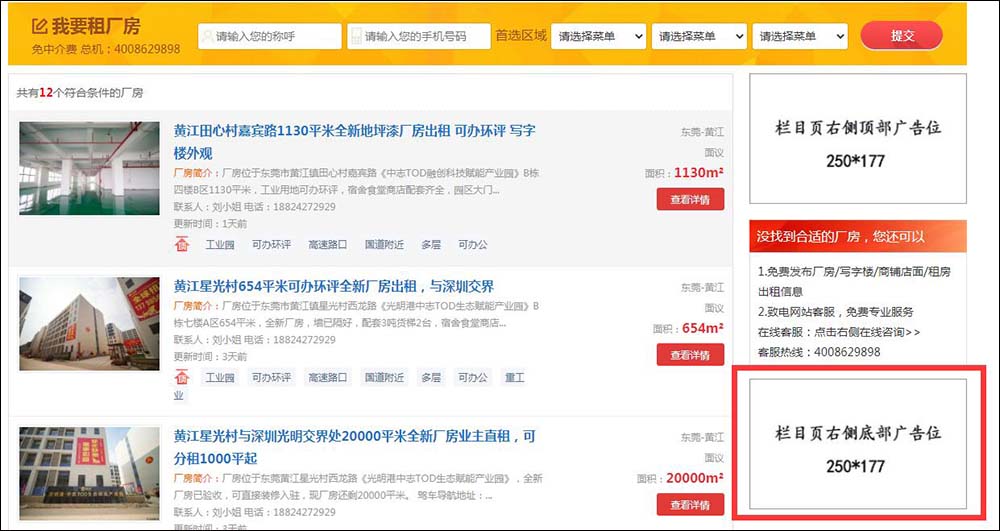Click the 更新时间：3天前 text in the 654平米 listing
The height and width of the screenshot is (531, 1000).
coord(210,356)
